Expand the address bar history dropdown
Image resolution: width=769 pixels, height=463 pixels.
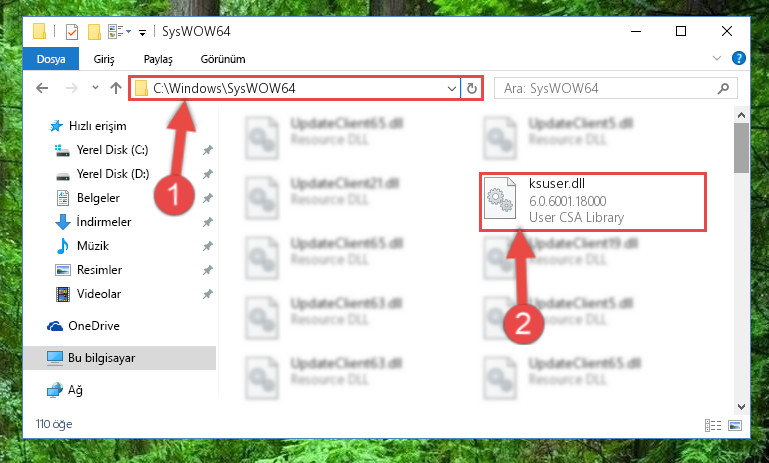tap(451, 89)
